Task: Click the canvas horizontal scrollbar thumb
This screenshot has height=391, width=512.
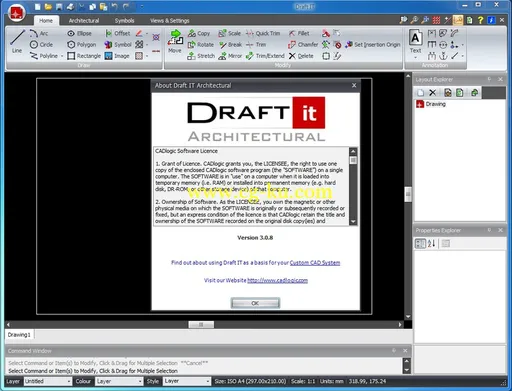Action: 201,324
